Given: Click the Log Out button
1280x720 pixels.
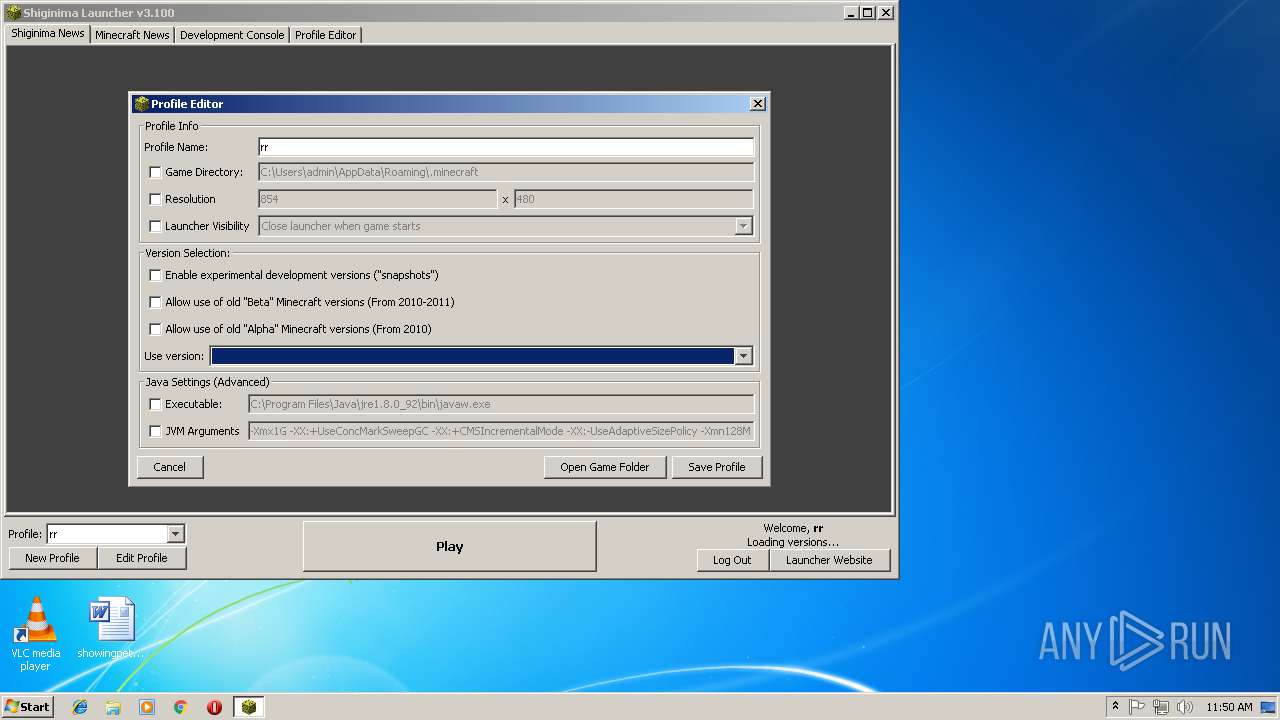Looking at the screenshot, I should point(732,560).
